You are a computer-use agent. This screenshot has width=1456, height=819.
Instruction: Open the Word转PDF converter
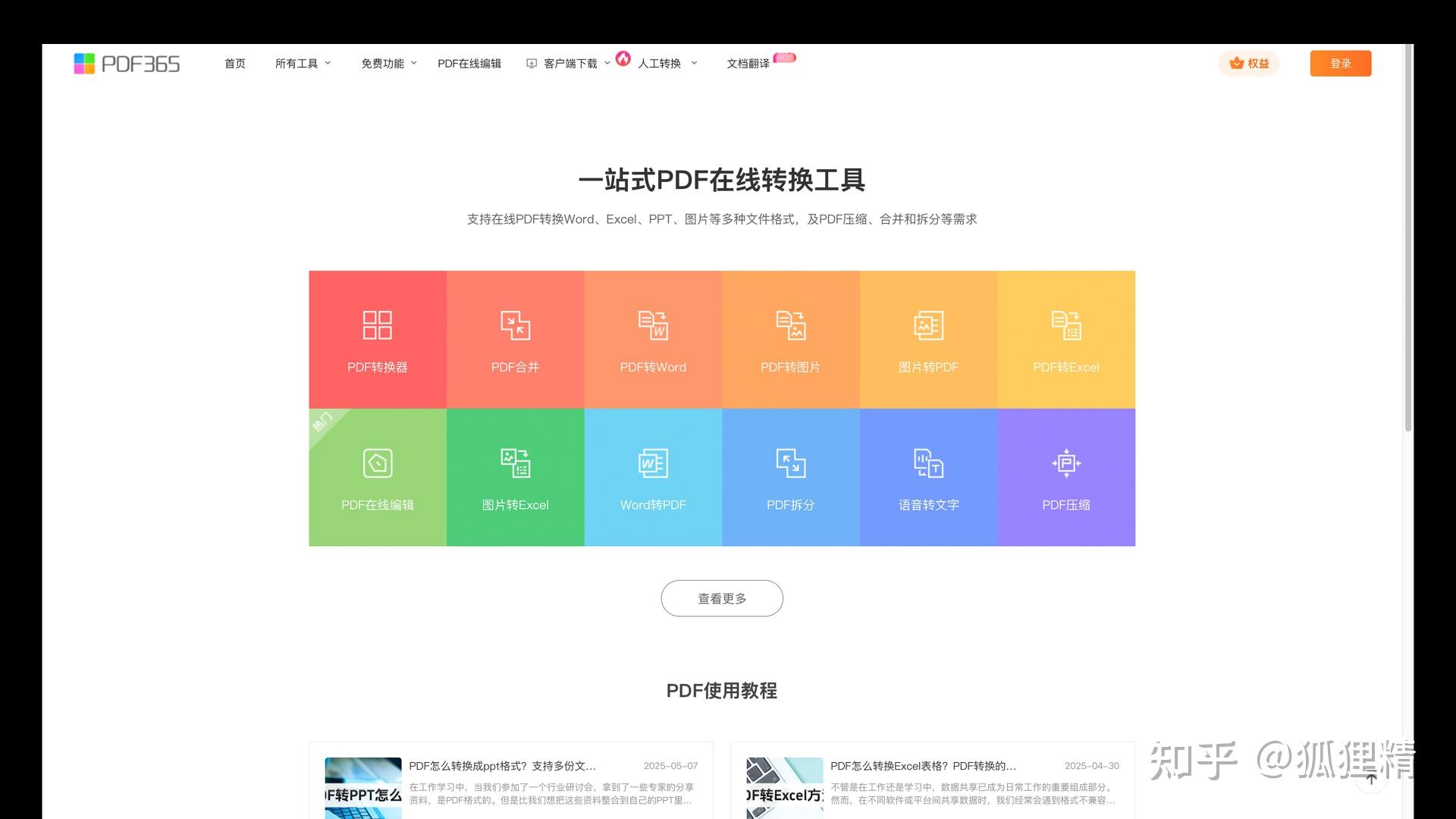[653, 477]
